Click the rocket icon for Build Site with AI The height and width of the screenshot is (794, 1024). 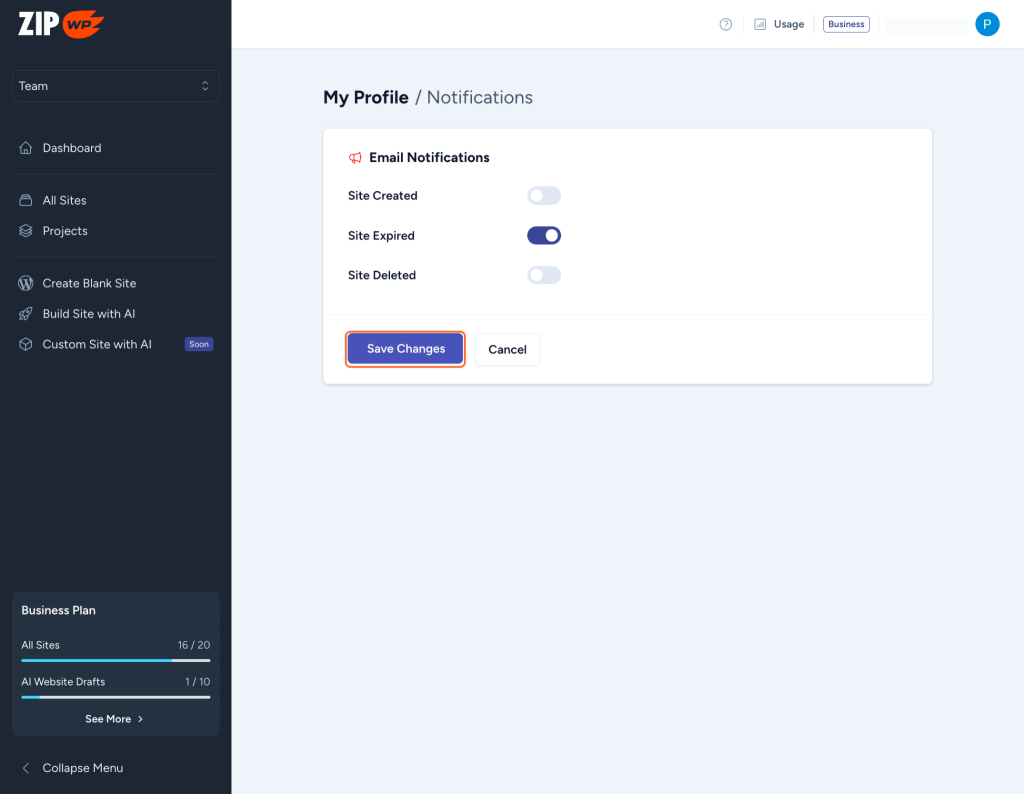(26, 314)
